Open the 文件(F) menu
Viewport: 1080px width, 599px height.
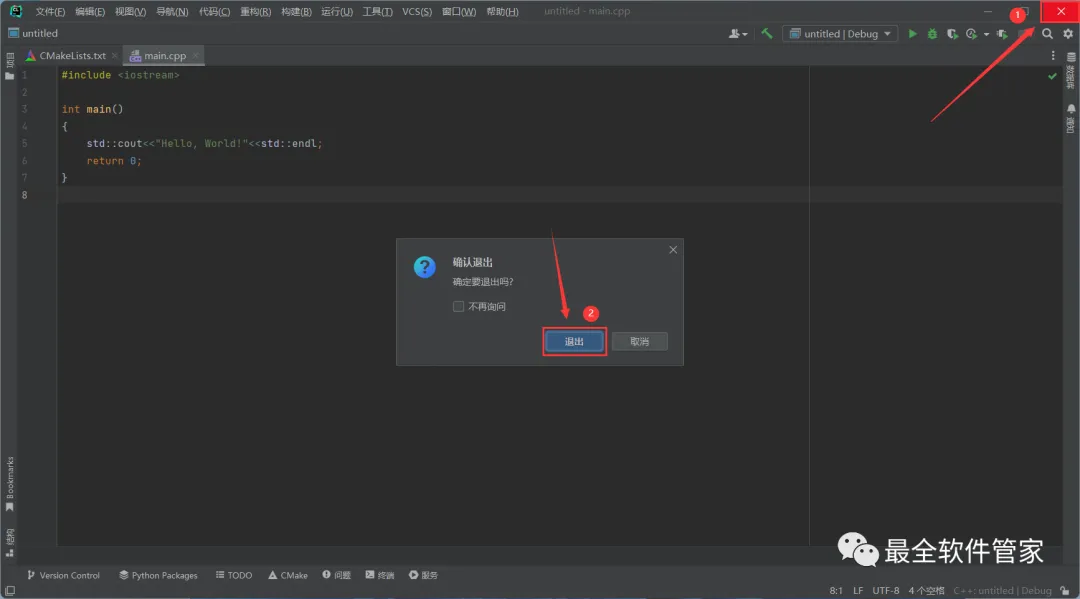click(50, 12)
